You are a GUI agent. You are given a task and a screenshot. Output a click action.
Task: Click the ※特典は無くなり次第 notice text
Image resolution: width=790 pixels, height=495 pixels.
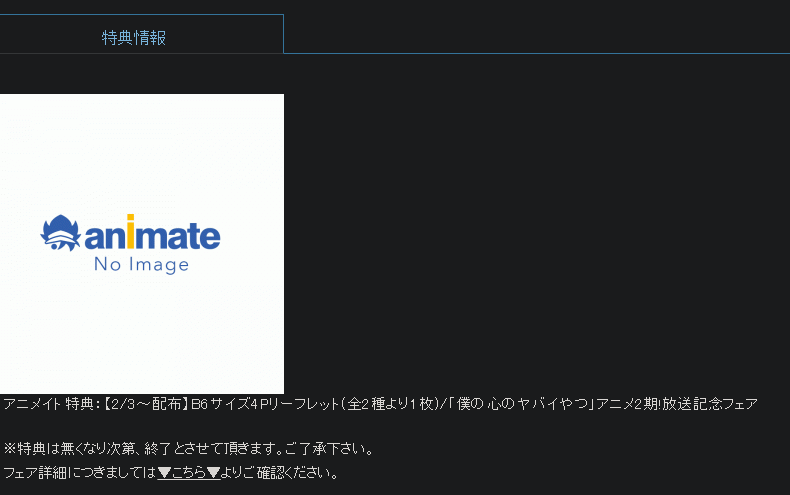pos(189,448)
